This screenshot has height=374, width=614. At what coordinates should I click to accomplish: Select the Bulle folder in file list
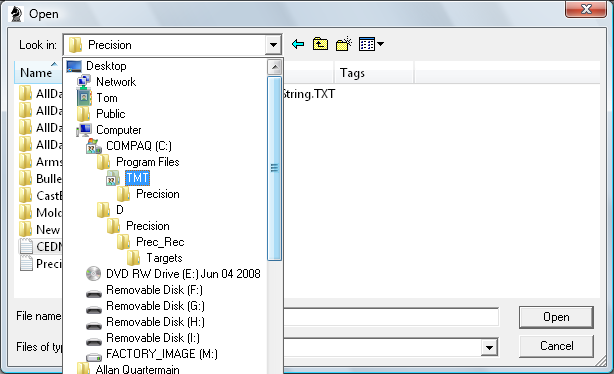(40, 179)
